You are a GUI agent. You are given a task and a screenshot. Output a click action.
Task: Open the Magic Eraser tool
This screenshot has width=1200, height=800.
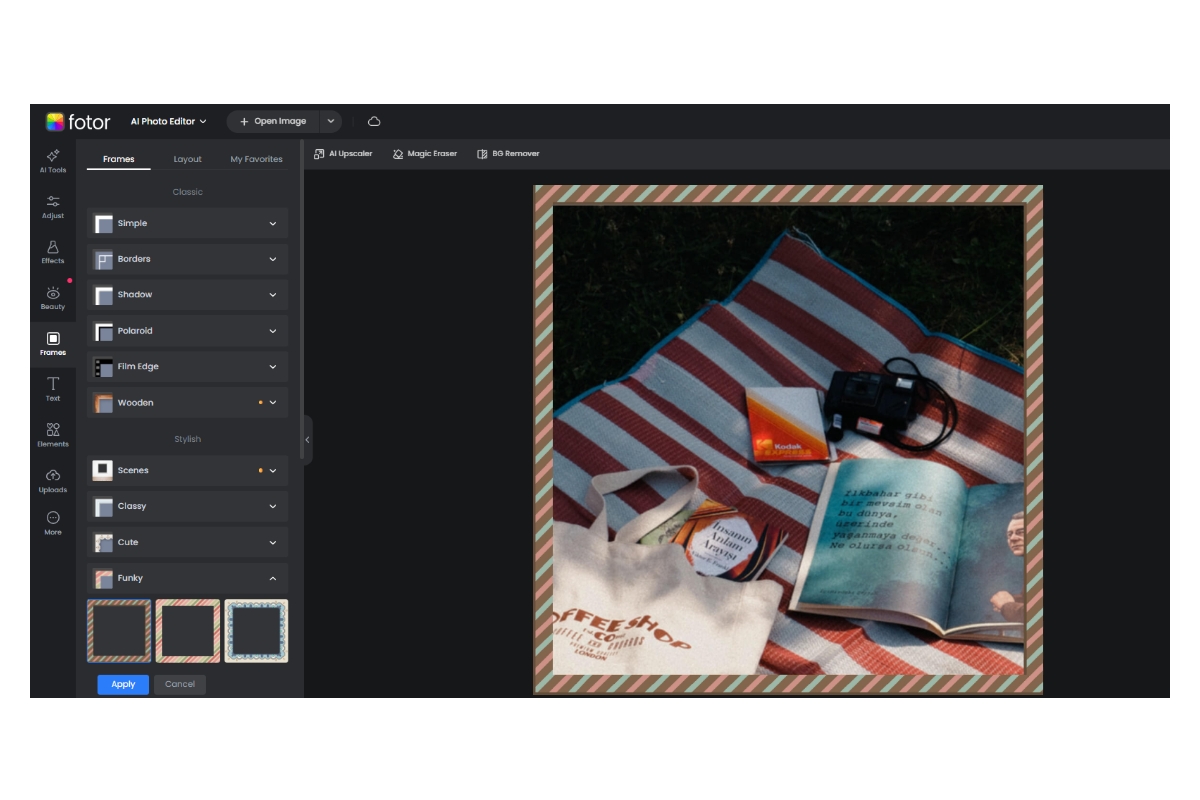[x=426, y=153]
